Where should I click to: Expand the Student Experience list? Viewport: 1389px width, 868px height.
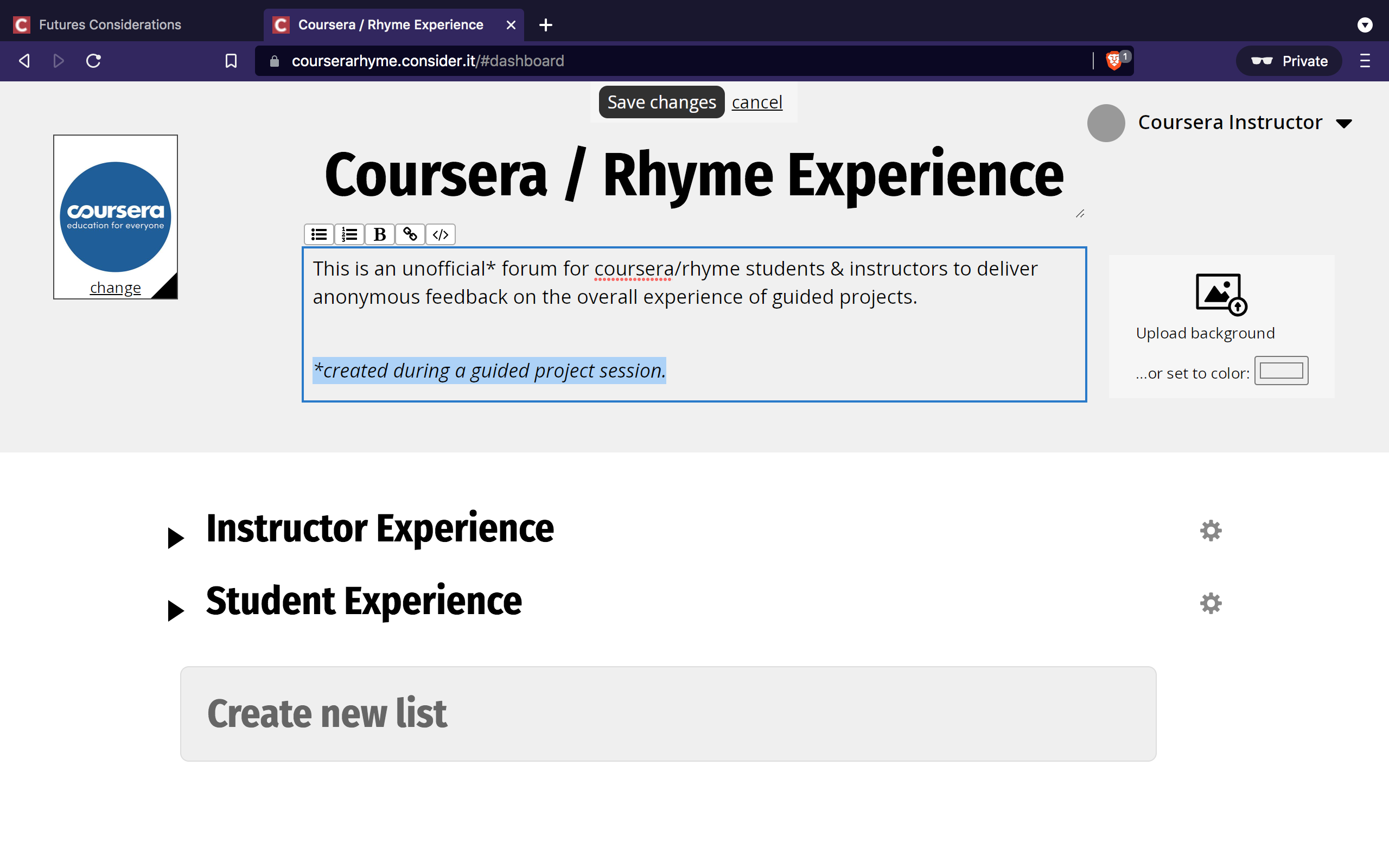(x=175, y=610)
